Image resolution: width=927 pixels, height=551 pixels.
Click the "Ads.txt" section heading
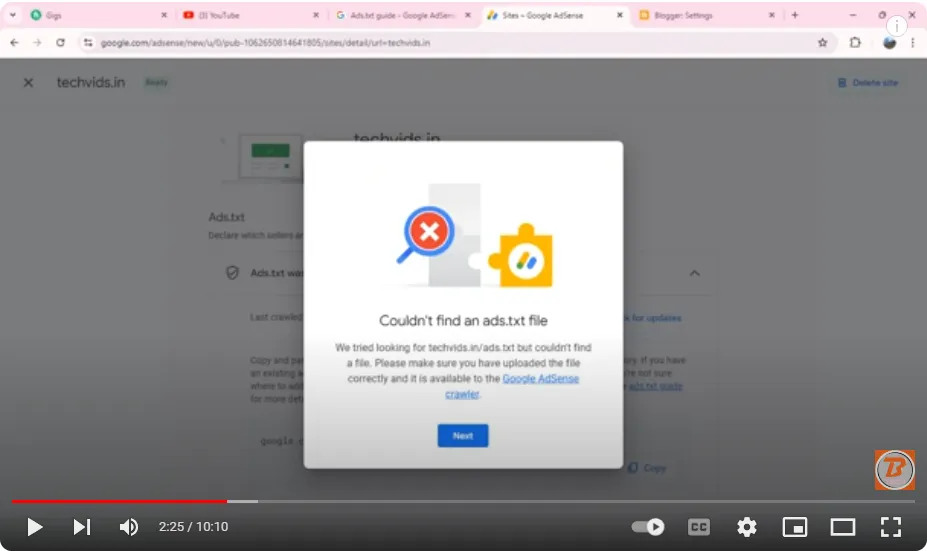[x=226, y=217]
